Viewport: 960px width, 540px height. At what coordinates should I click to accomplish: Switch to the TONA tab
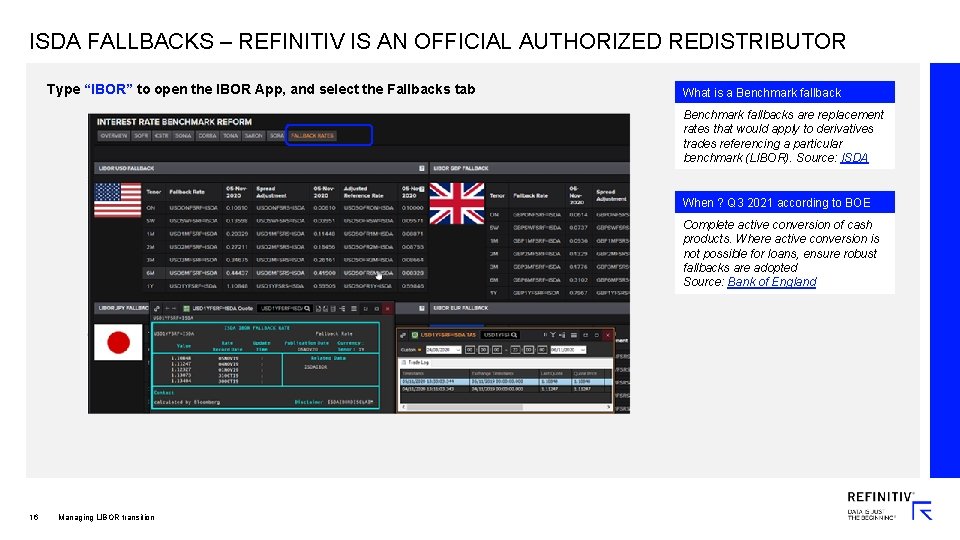pyautogui.click(x=230, y=136)
